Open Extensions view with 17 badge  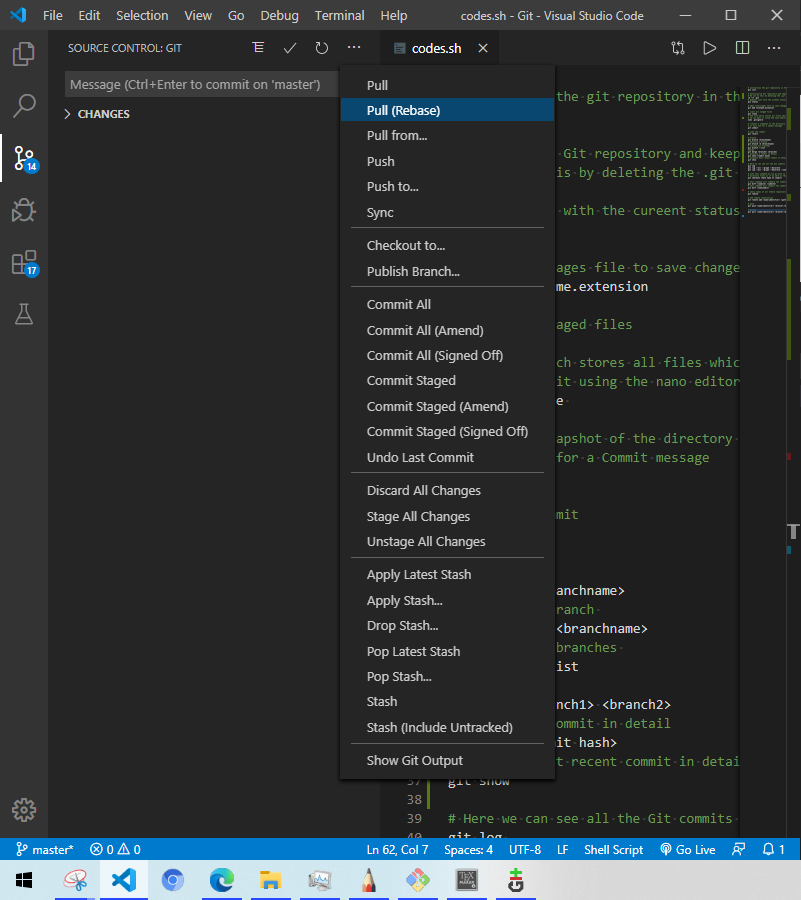25,263
